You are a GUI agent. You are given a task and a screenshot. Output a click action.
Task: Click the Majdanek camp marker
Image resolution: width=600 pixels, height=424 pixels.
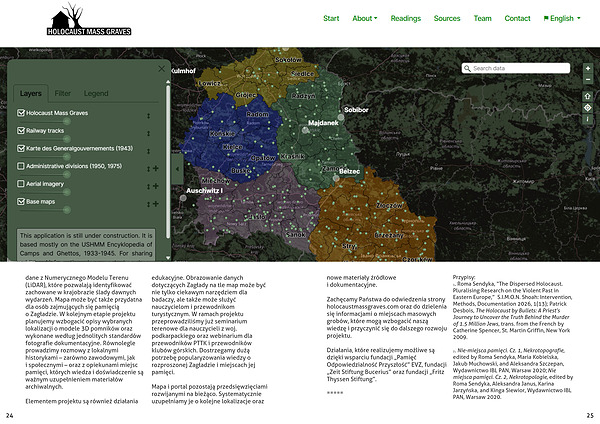pos(305,130)
